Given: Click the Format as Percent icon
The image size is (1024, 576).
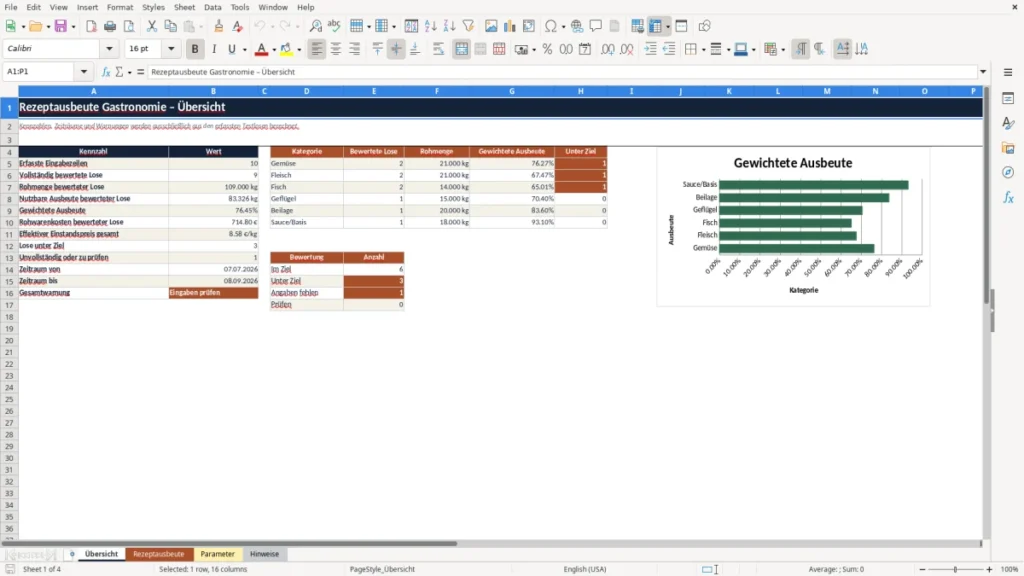Looking at the screenshot, I should (547, 49).
